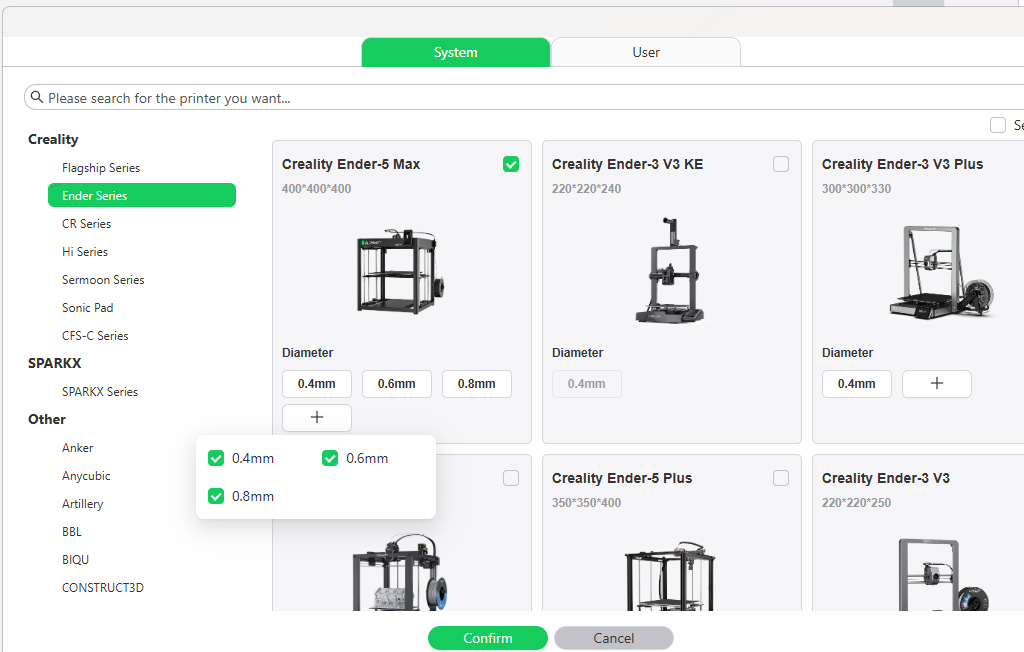
Task: Select SPARKX Series in the sidebar
Action: coord(100,392)
